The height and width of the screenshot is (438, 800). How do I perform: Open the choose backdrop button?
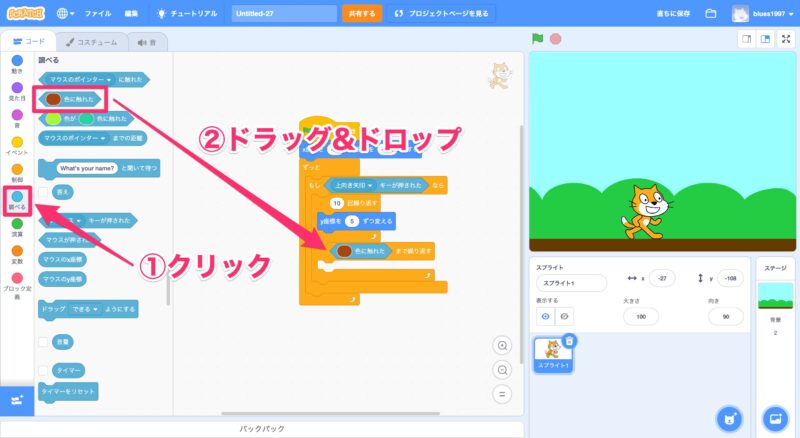[x=774, y=417]
